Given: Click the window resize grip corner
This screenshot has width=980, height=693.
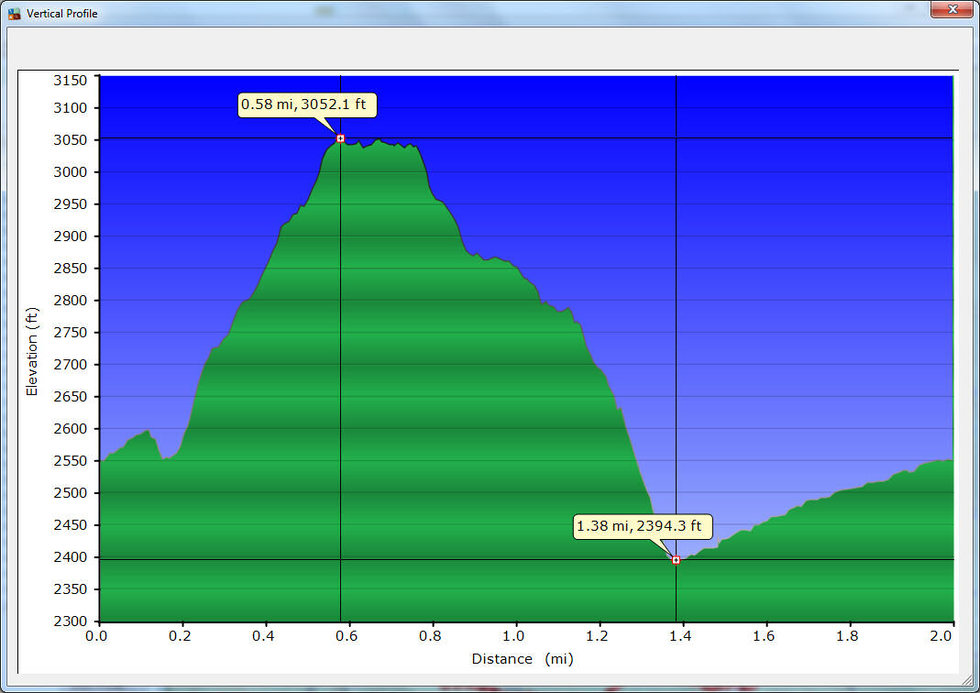Looking at the screenshot, I should click(966, 681).
